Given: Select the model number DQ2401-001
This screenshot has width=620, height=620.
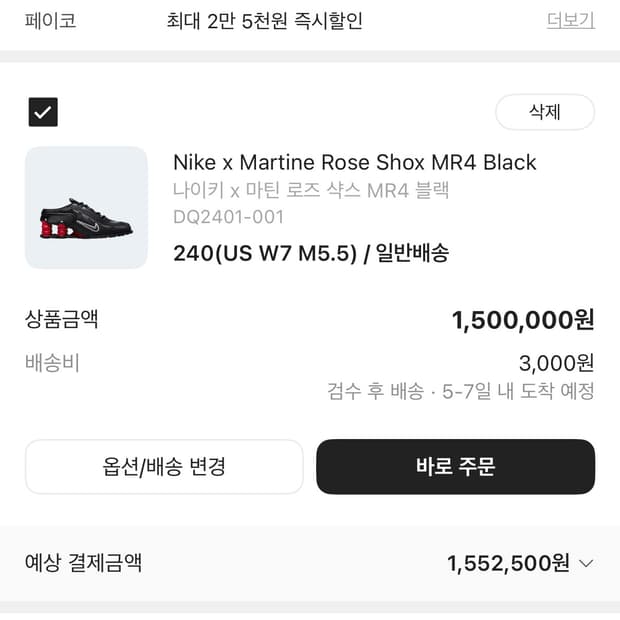Looking at the screenshot, I should pos(228,217).
